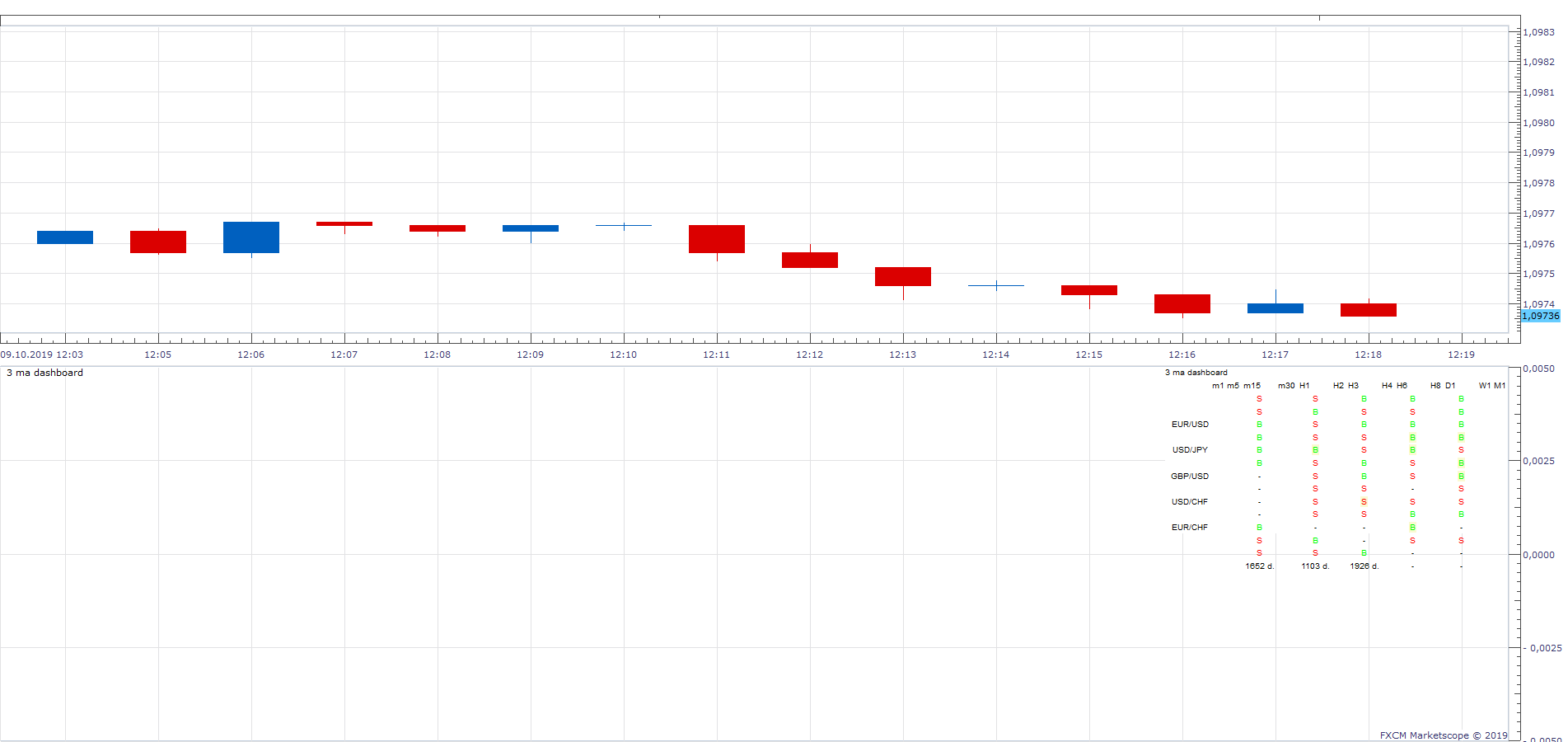
Task: Click the 1,0975 price scale label
Action: [x=1539, y=274]
